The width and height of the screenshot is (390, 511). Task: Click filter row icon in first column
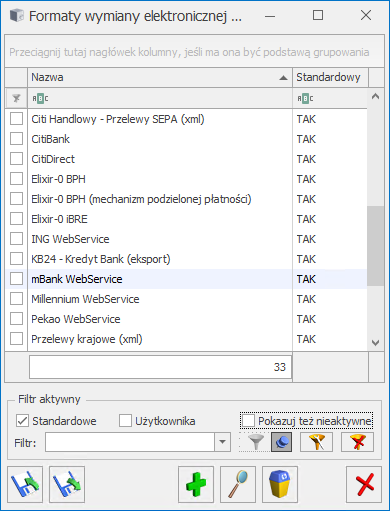pos(16,98)
